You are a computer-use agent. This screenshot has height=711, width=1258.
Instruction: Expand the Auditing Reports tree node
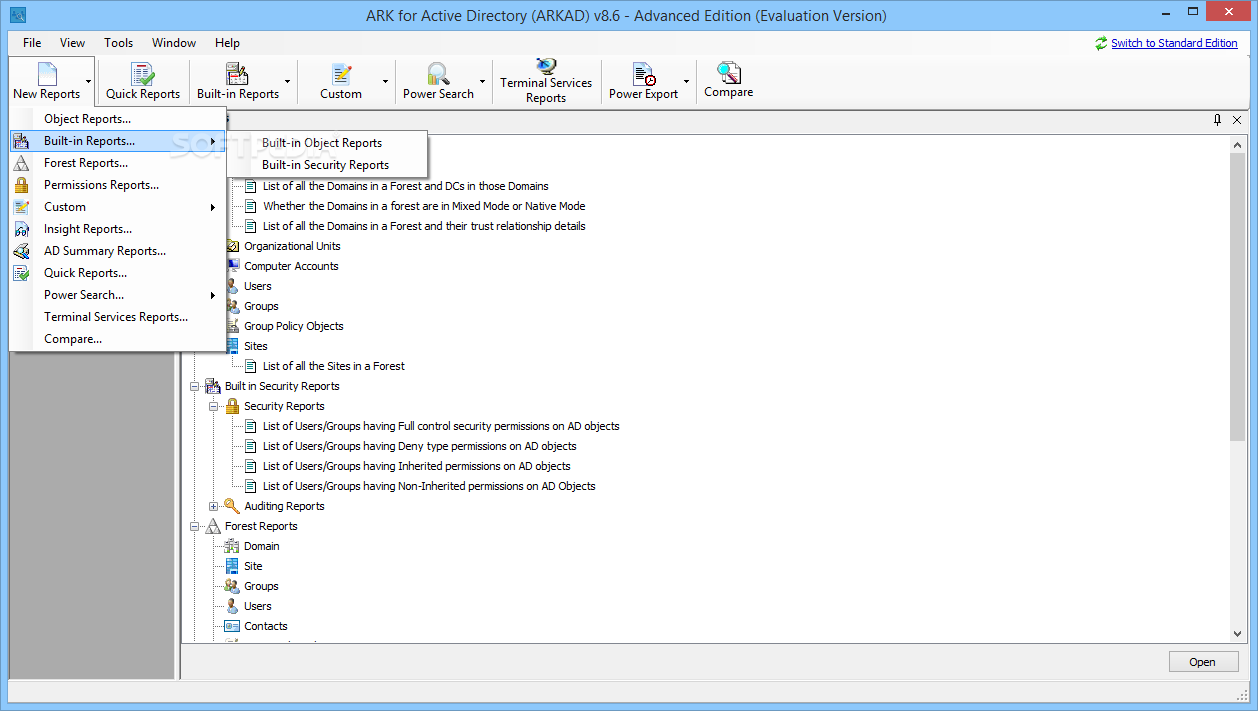[x=213, y=506]
